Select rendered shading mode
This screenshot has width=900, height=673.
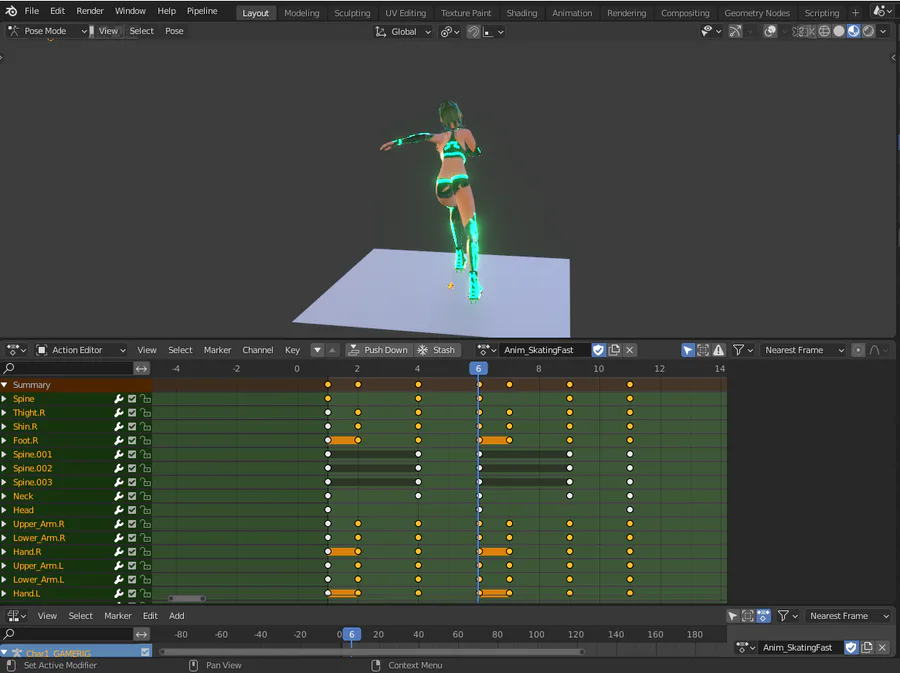(868, 31)
